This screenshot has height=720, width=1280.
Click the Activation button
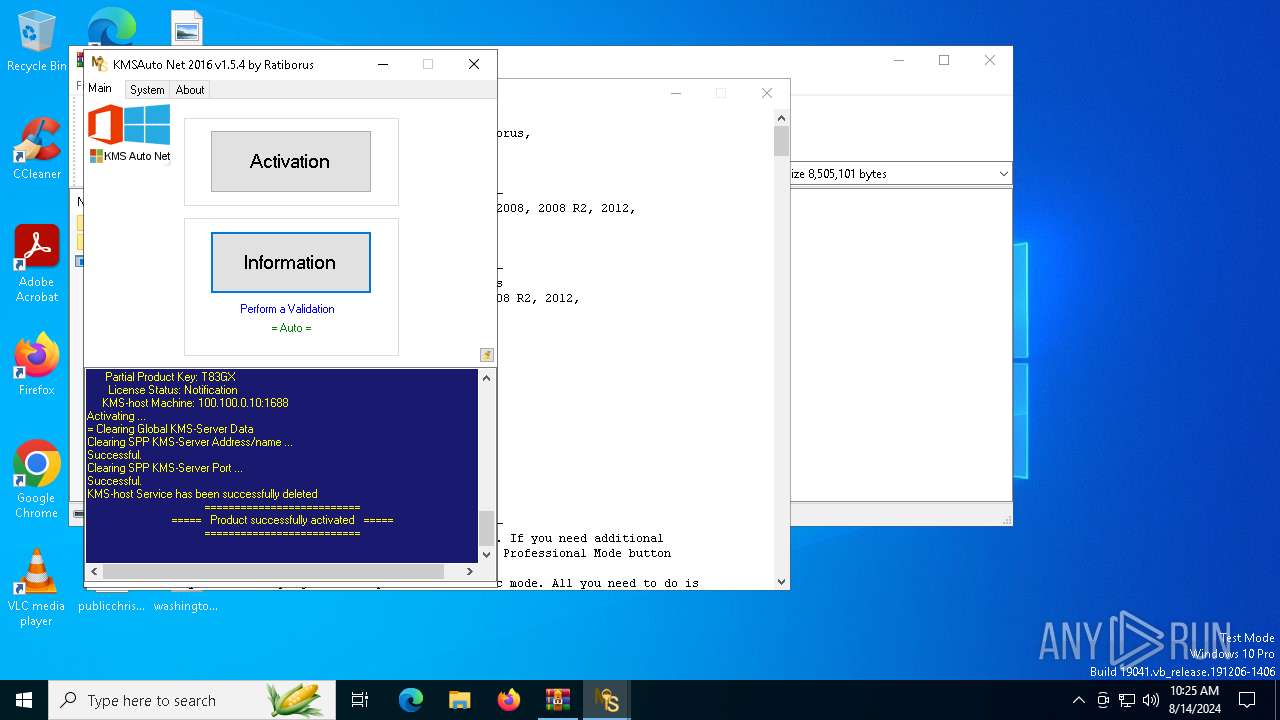(x=290, y=161)
